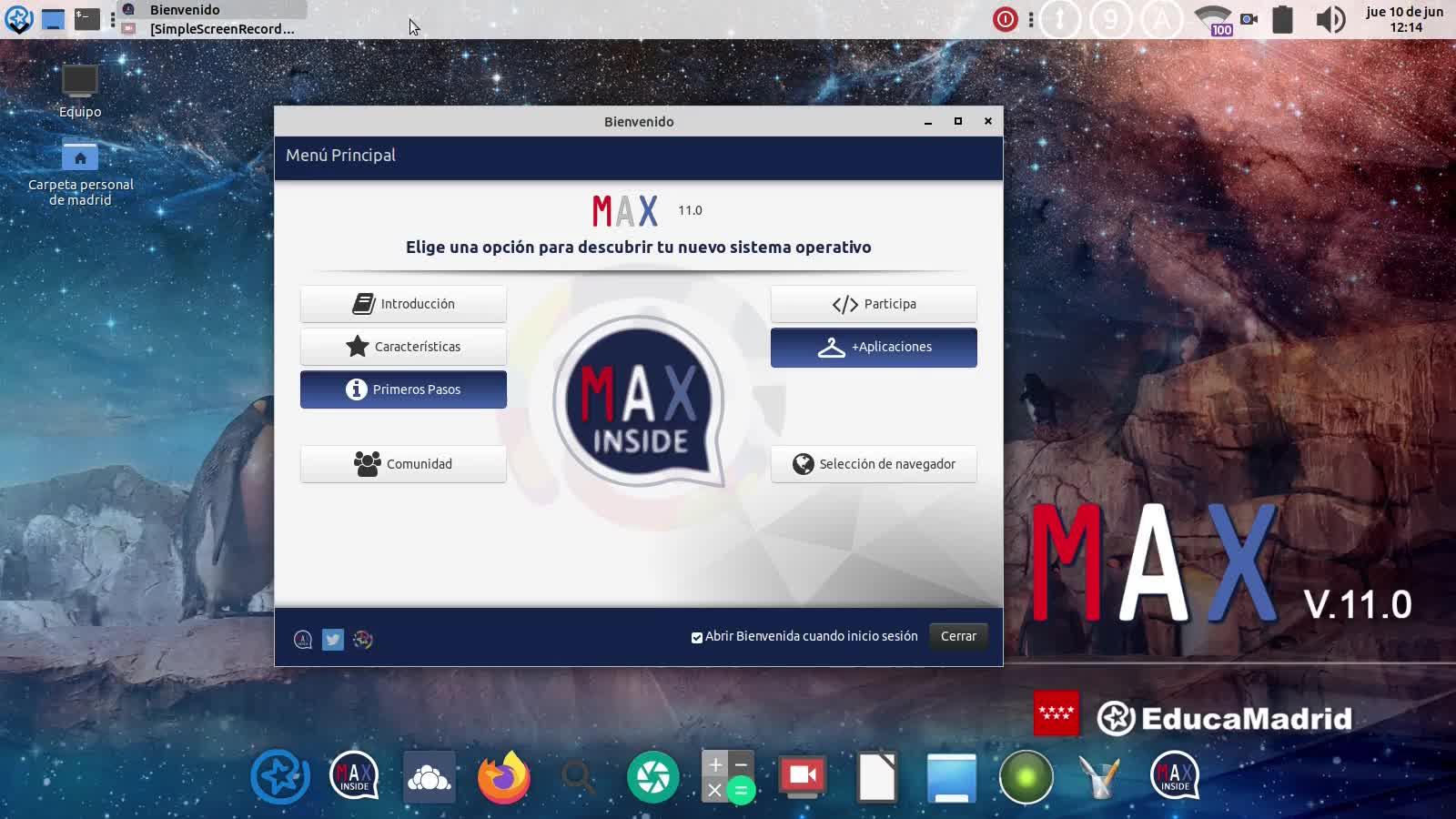The height and width of the screenshot is (819, 1456).
Task: Minimize the Bienvenido window
Action: pos(928,122)
